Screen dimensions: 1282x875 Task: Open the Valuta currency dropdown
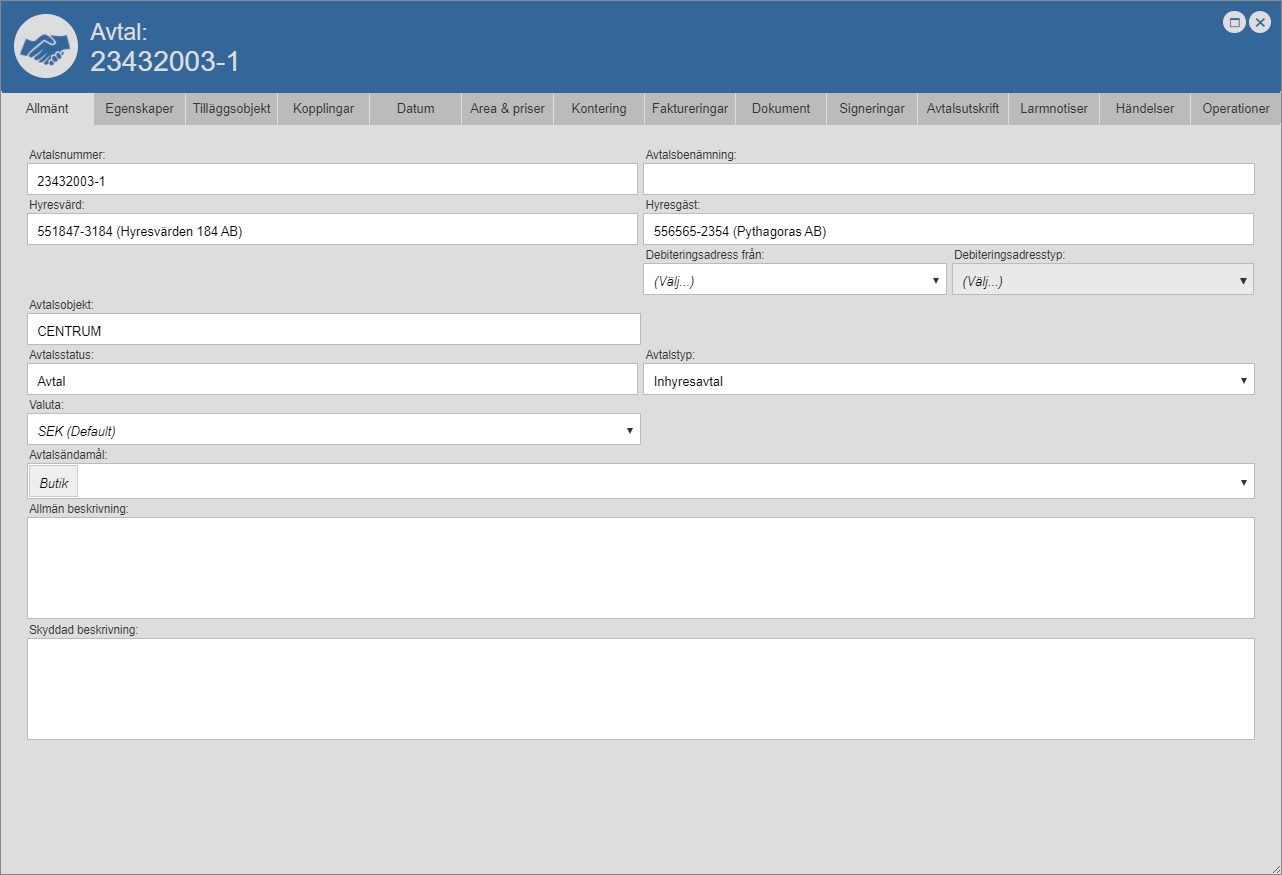(333, 430)
